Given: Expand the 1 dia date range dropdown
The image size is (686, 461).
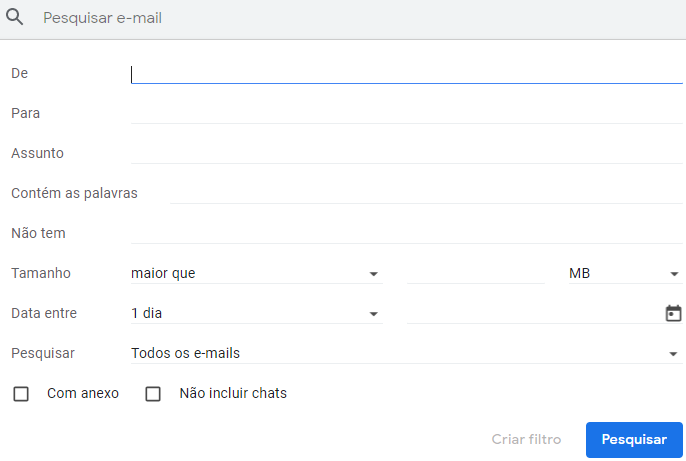Looking at the screenshot, I should pos(256,313).
